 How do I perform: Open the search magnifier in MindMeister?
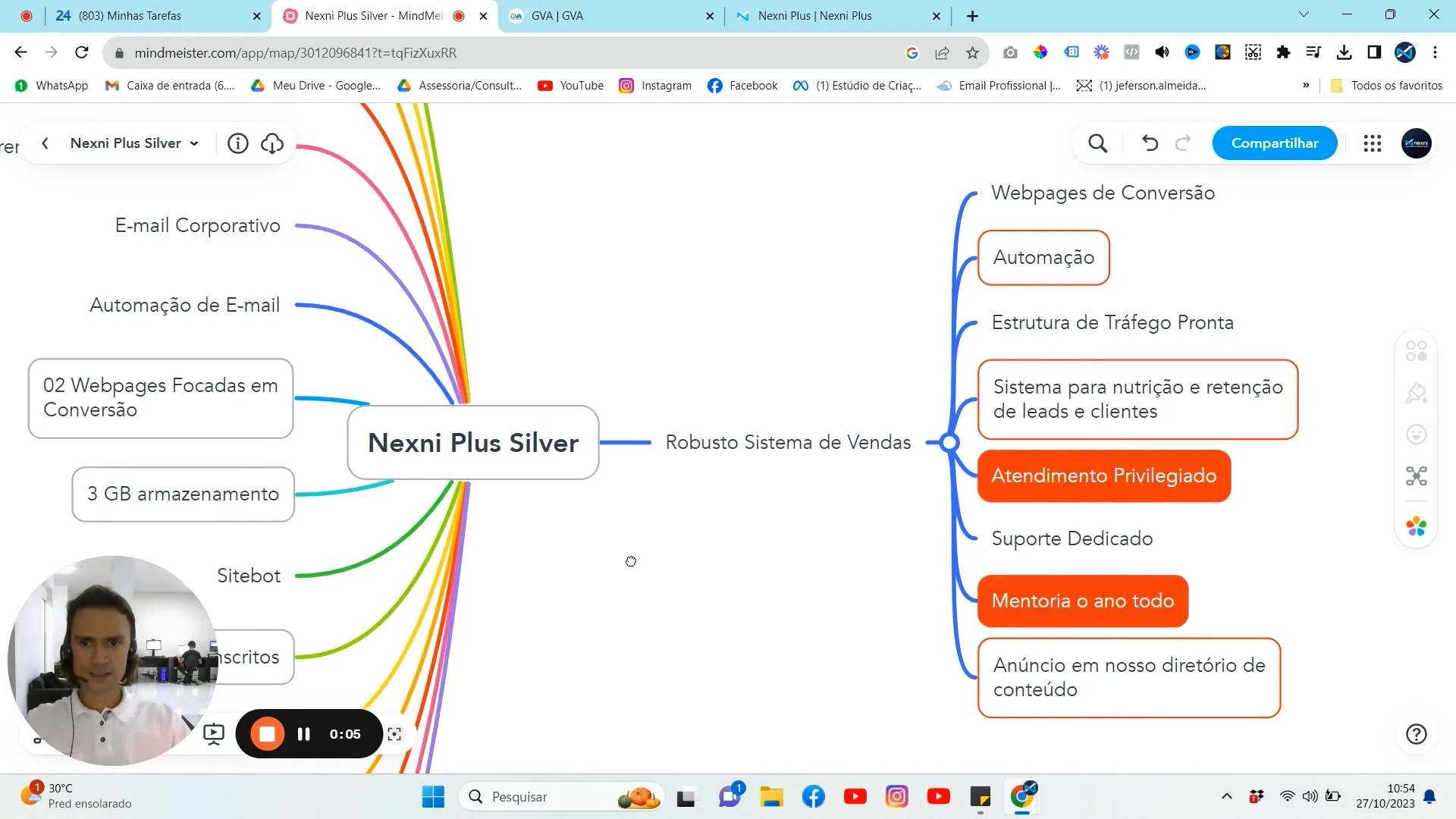pos(1097,143)
